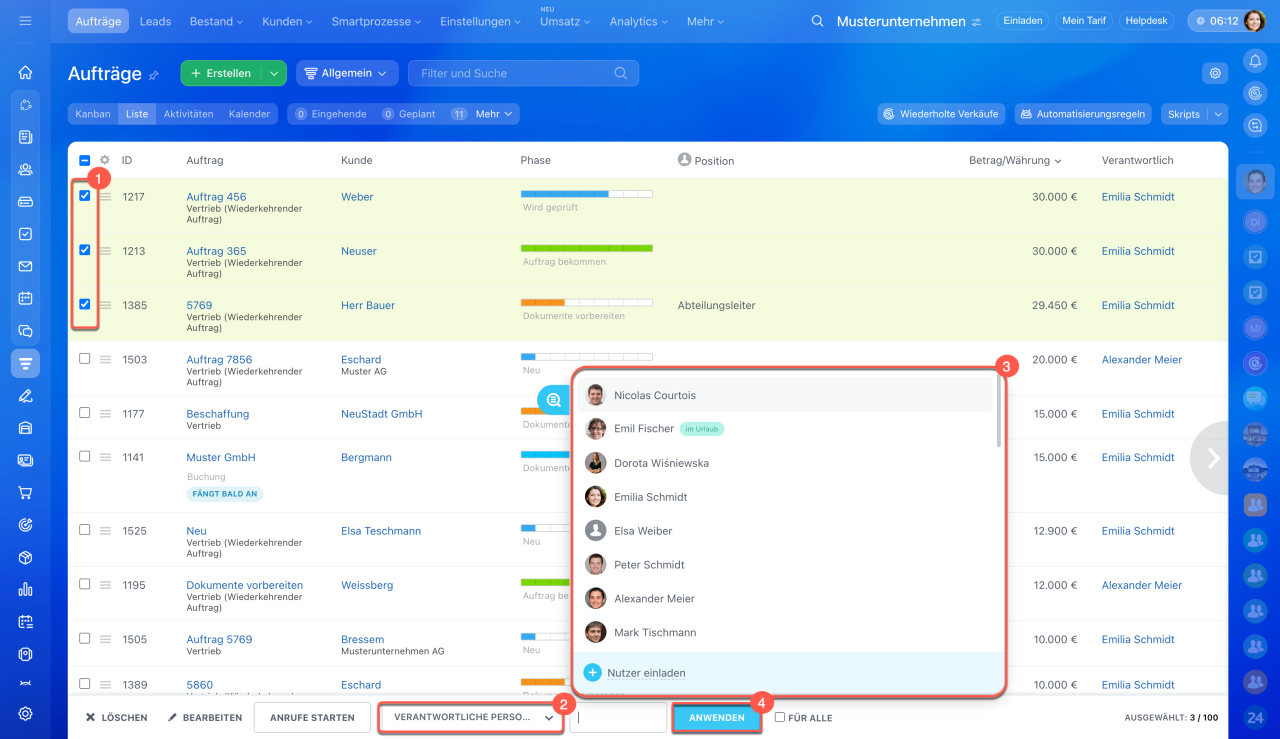This screenshot has width=1280, height=739.
Task: Expand the Mehr counter dropdown
Action: 494,114
